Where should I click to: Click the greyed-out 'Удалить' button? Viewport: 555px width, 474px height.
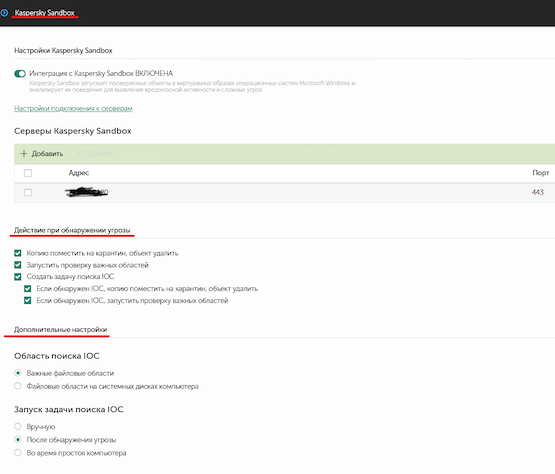[95, 154]
